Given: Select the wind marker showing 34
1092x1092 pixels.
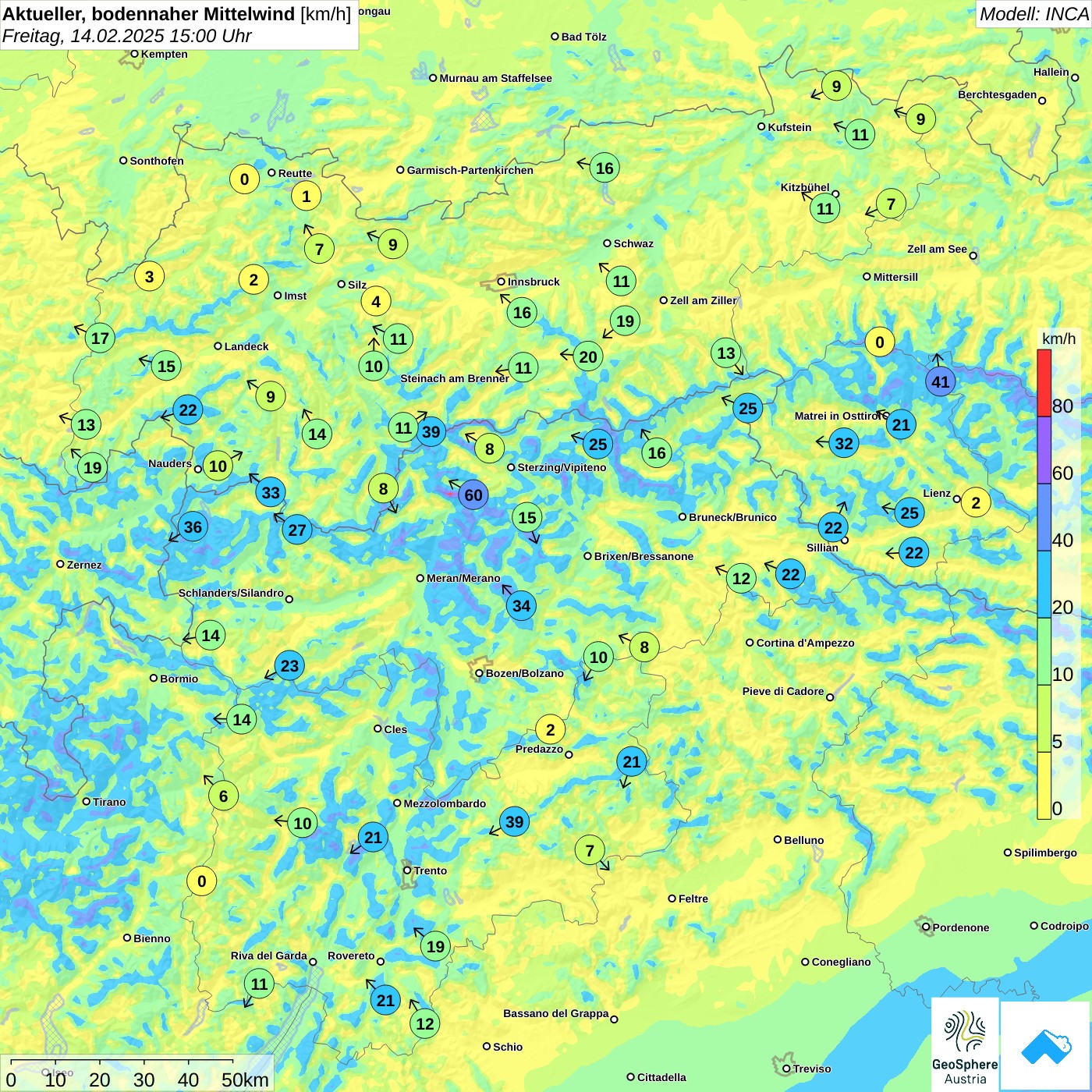Looking at the screenshot, I should [x=521, y=606].
